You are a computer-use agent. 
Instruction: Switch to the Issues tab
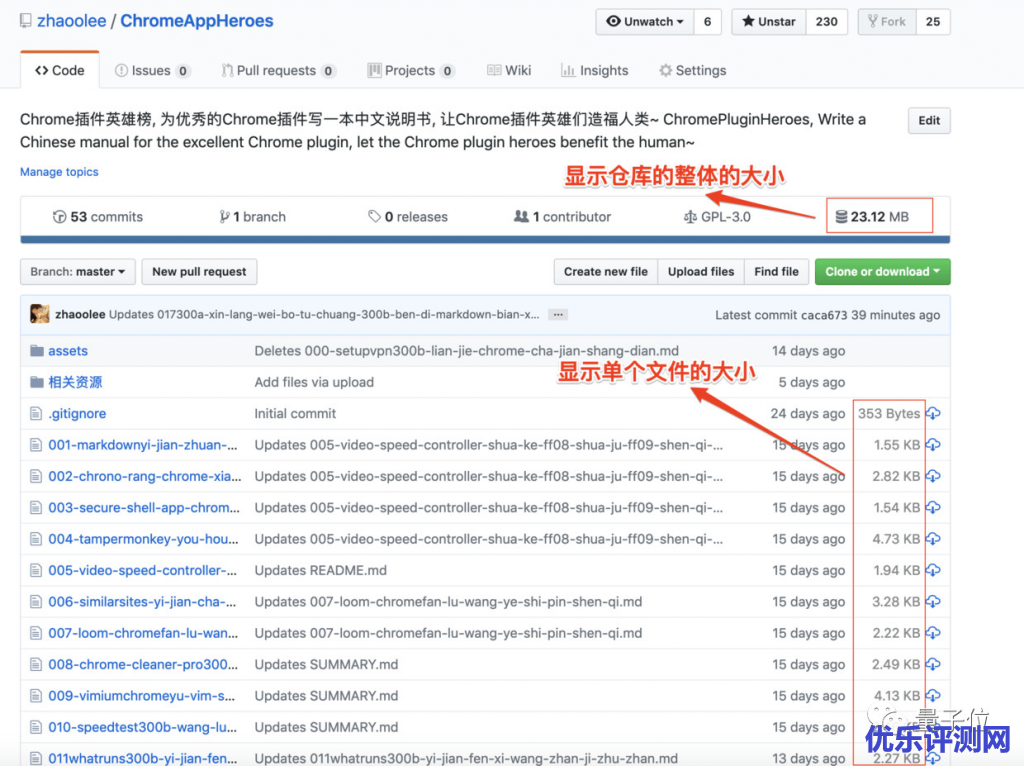(152, 71)
